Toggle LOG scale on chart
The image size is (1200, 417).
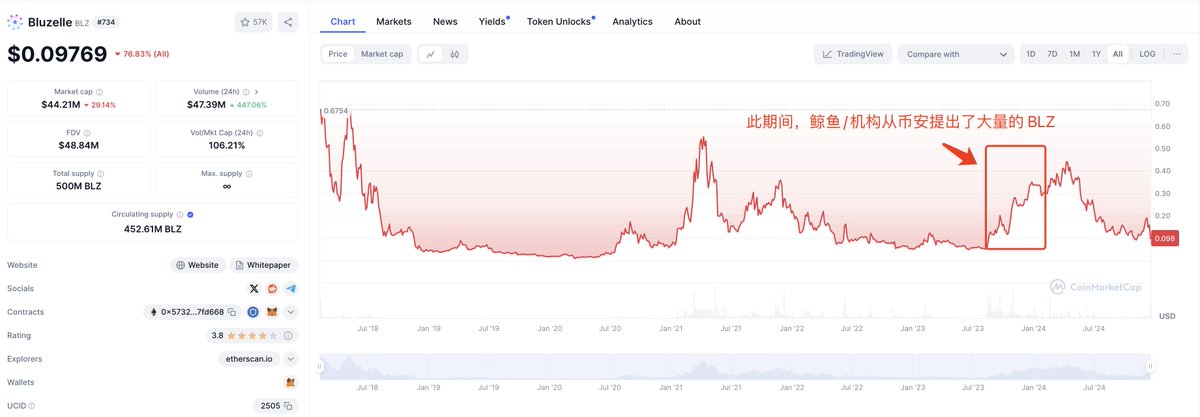[1147, 54]
